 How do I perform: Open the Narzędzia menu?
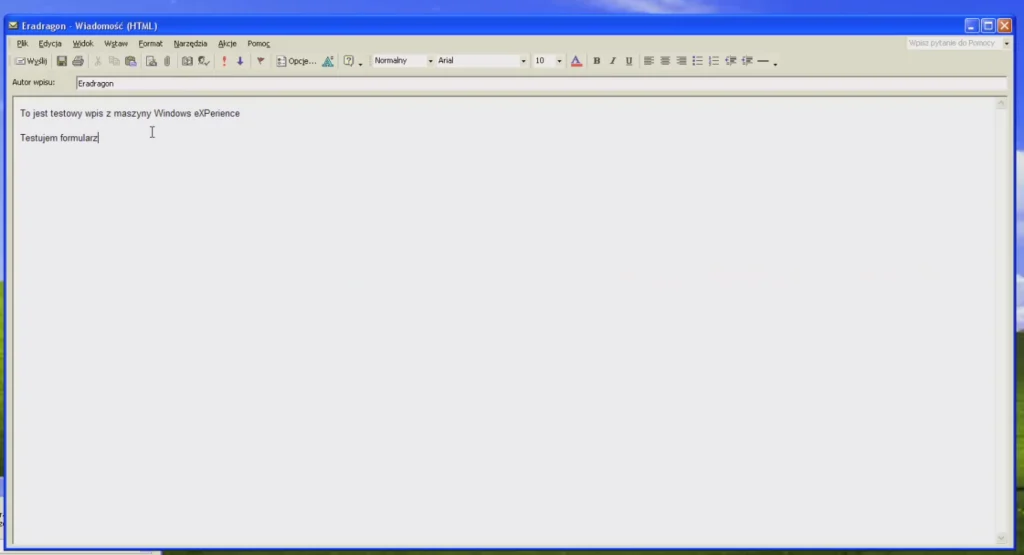pyautogui.click(x=190, y=44)
